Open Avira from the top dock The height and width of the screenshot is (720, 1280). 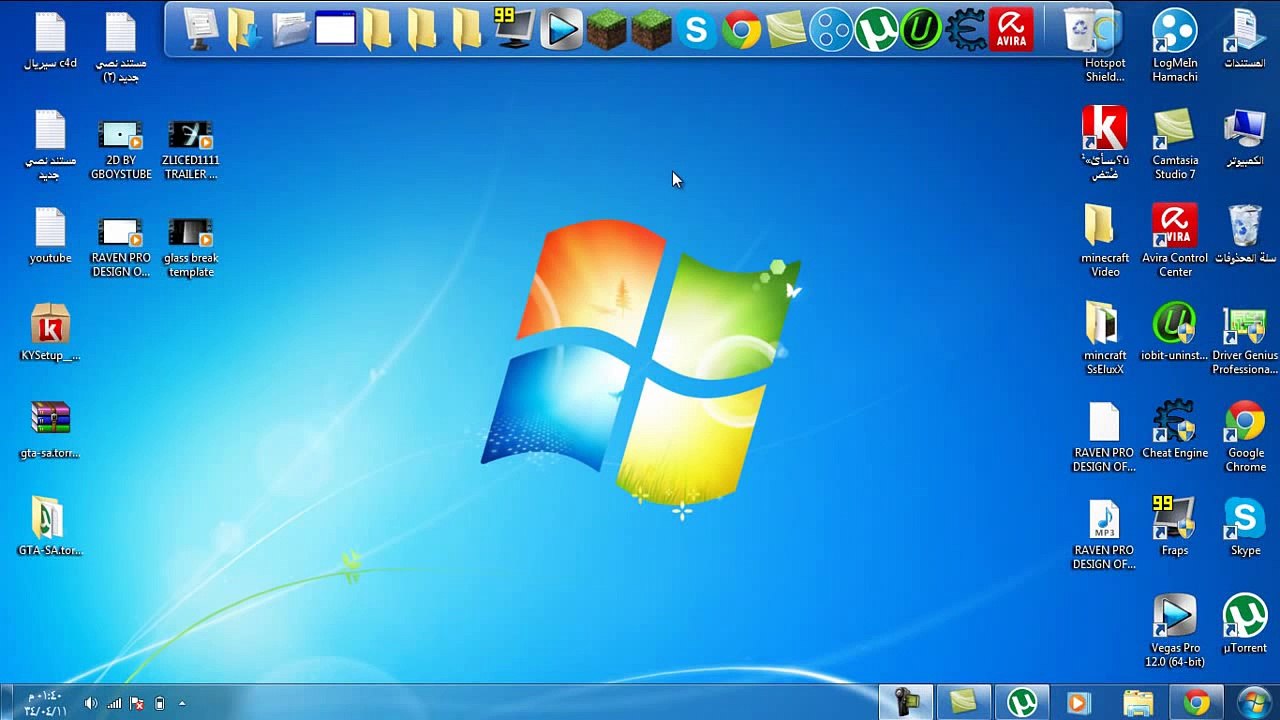pyautogui.click(x=1011, y=29)
